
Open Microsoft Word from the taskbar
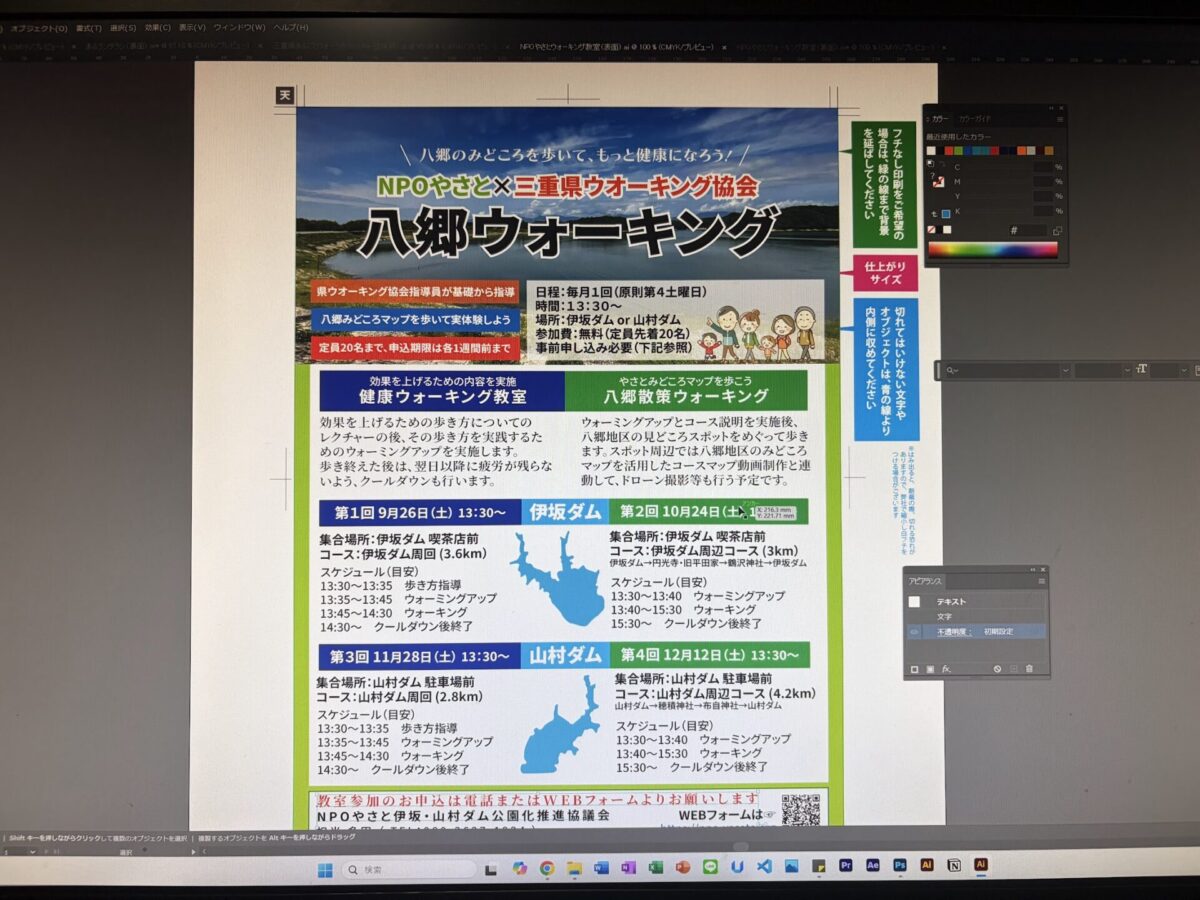(601, 870)
